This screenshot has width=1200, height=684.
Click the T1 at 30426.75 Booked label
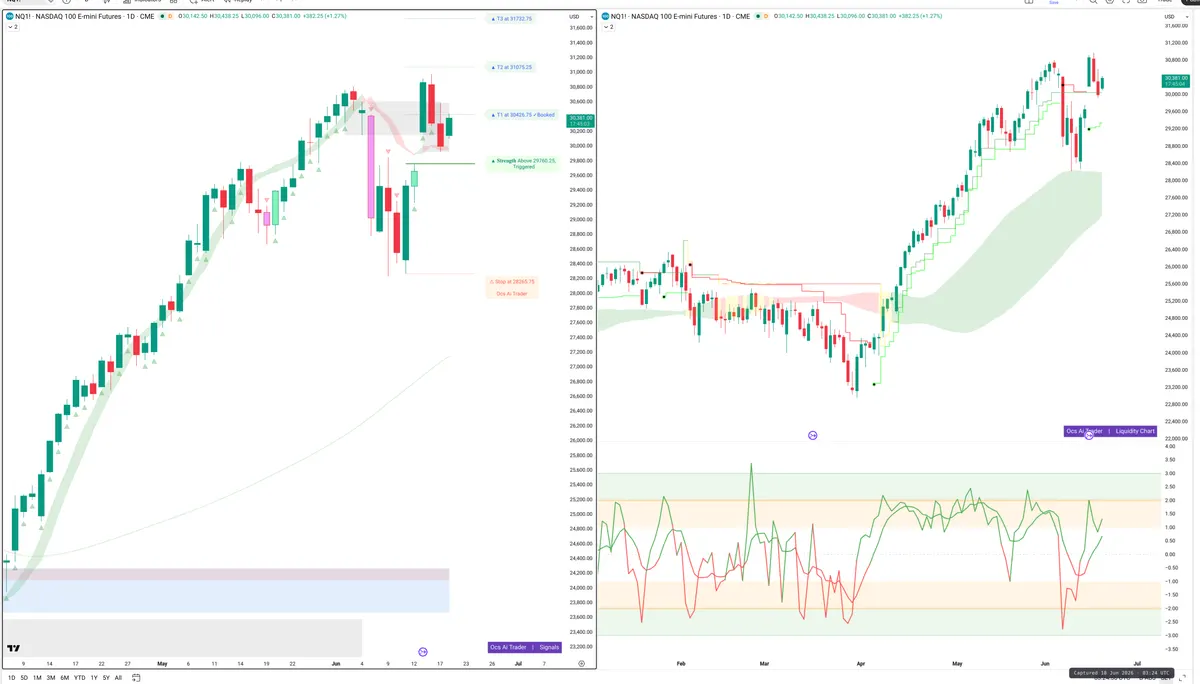524,115
